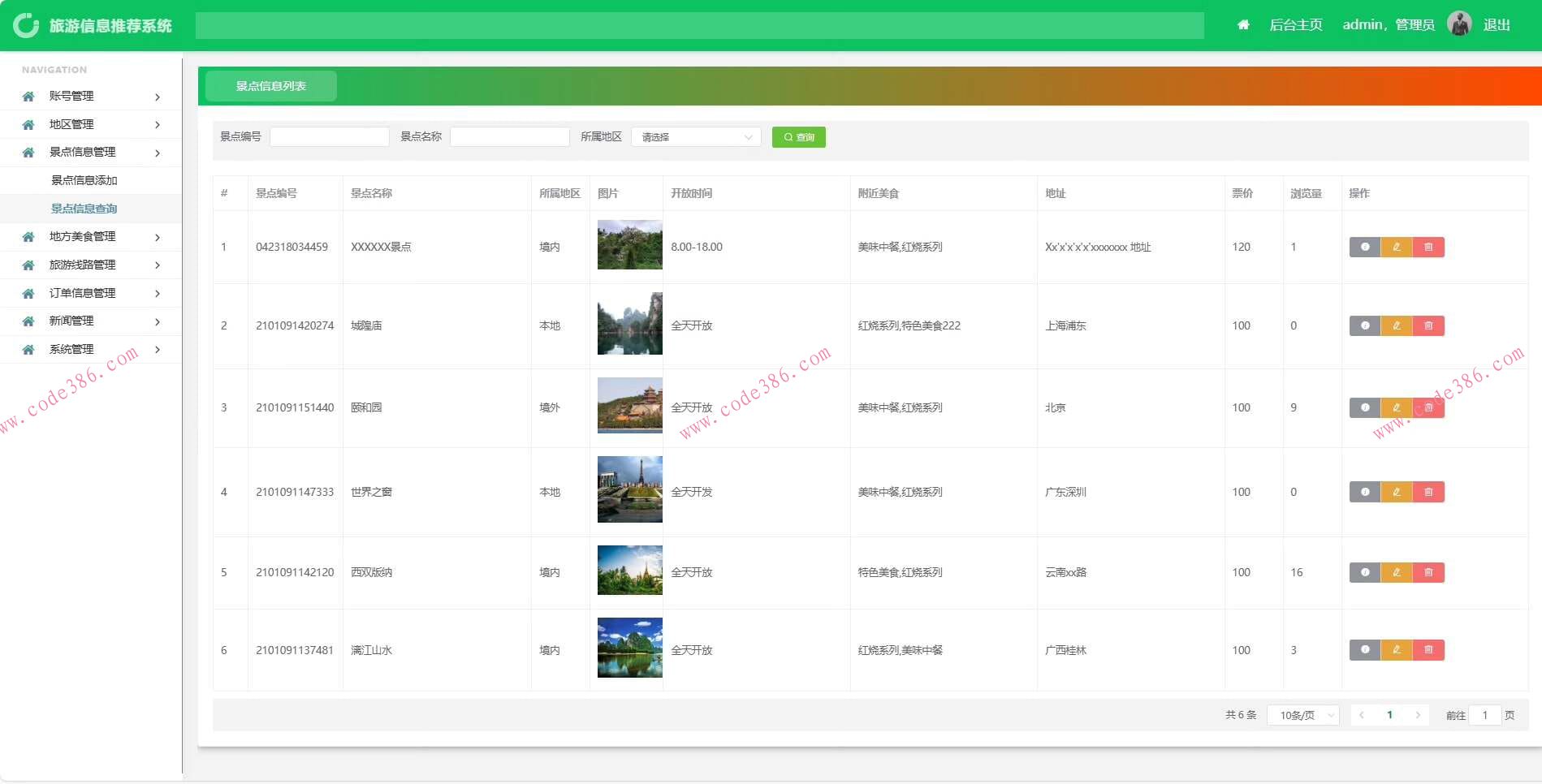Image resolution: width=1542 pixels, height=784 pixels.
Task: Click the home icon in top header
Action: click(x=1242, y=25)
